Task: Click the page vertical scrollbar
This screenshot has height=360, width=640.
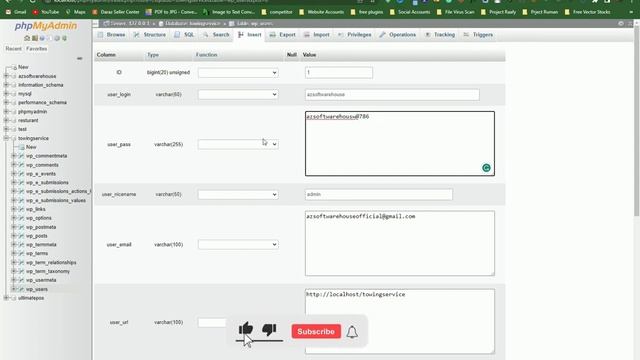Action: (637, 122)
